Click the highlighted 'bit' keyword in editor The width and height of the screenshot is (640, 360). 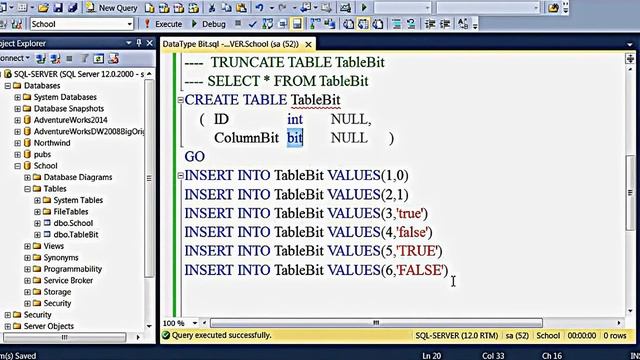pyautogui.click(x=295, y=138)
